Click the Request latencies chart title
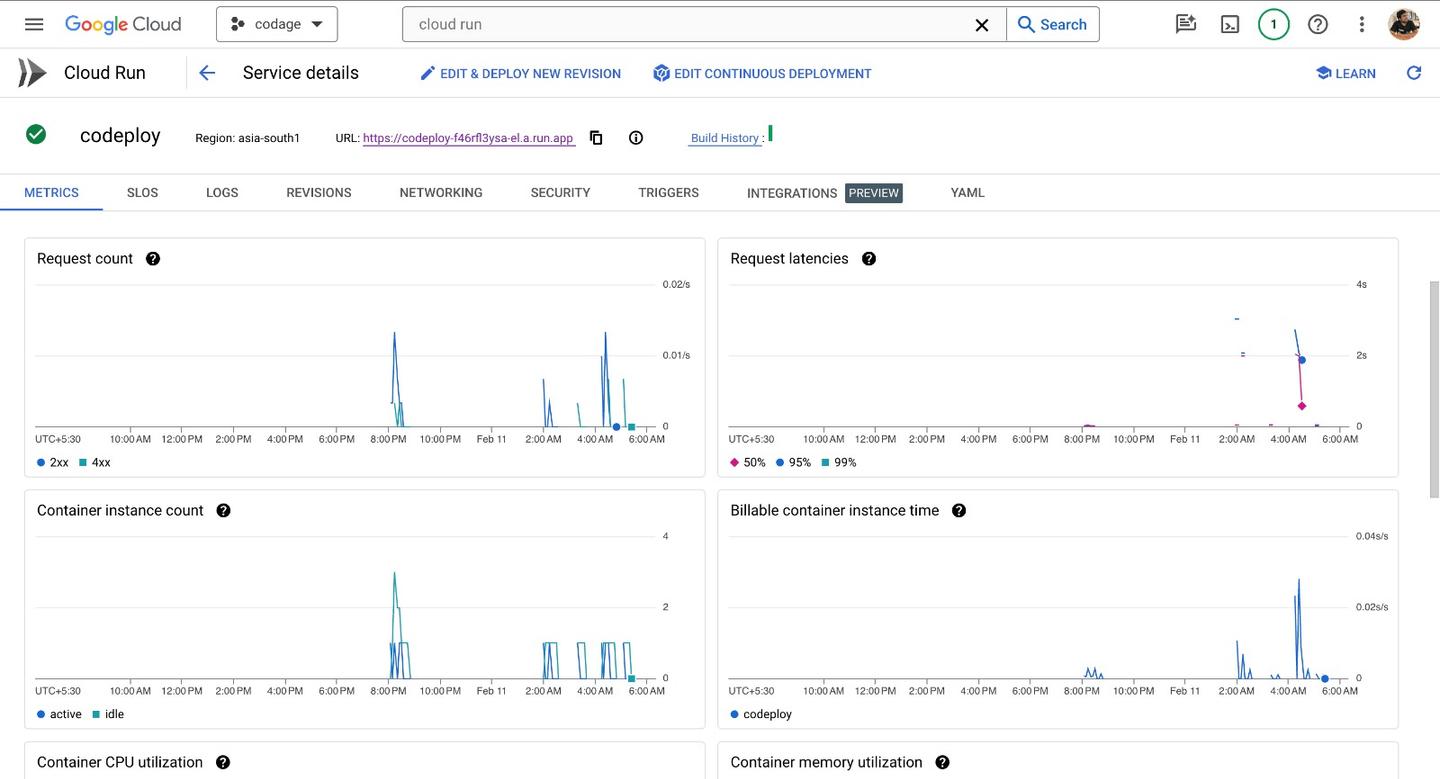The image size is (1440, 779). tap(789, 258)
